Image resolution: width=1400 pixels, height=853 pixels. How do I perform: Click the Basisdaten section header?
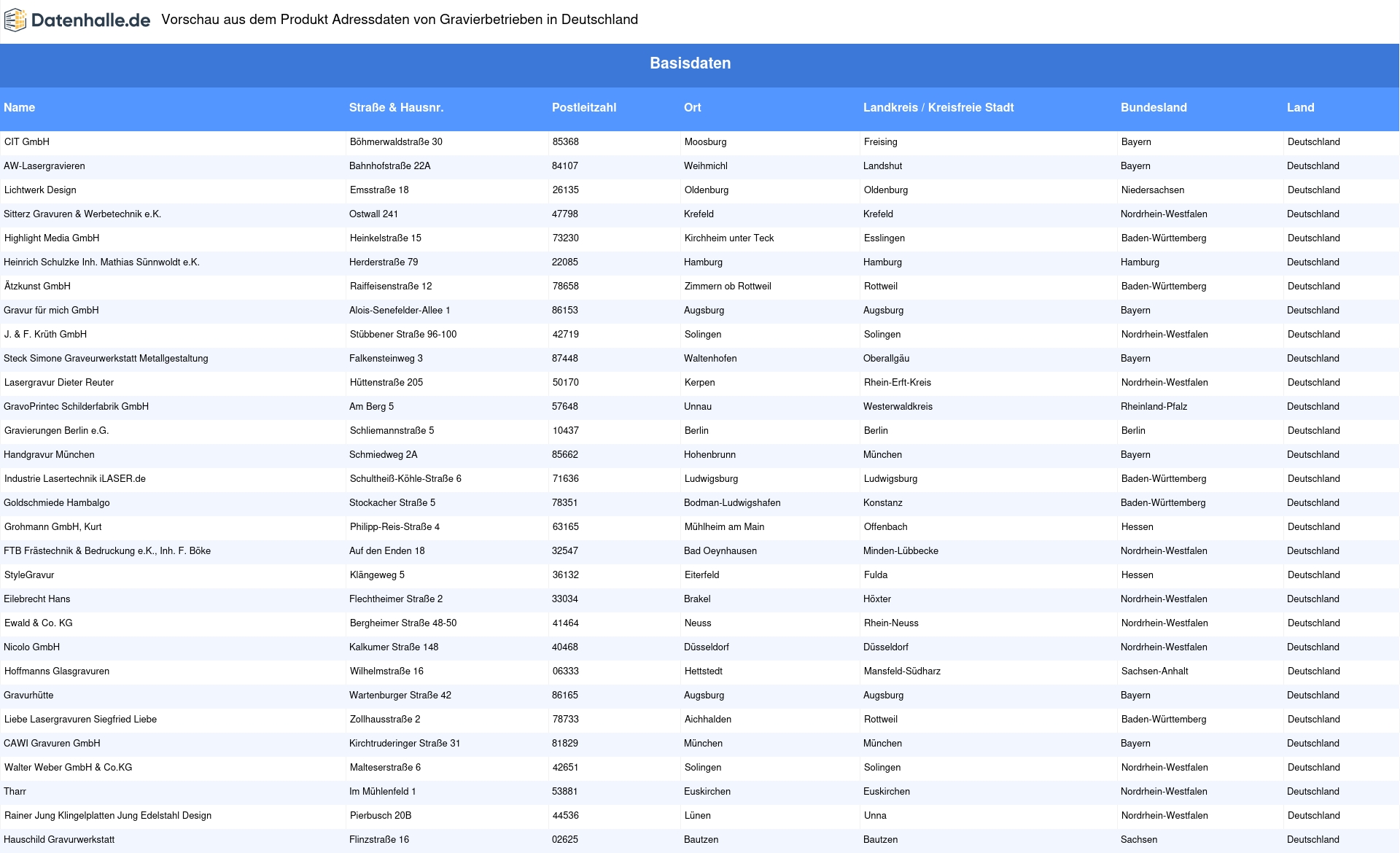tap(690, 63)
